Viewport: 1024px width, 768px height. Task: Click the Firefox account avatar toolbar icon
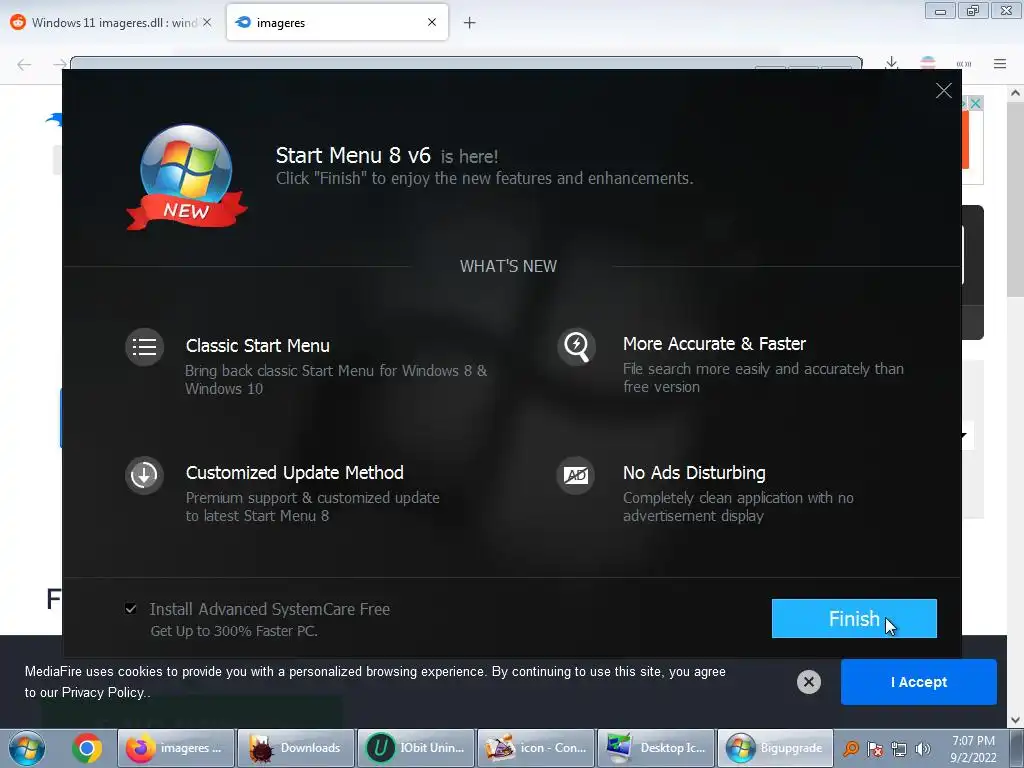[x=927, y=63]
